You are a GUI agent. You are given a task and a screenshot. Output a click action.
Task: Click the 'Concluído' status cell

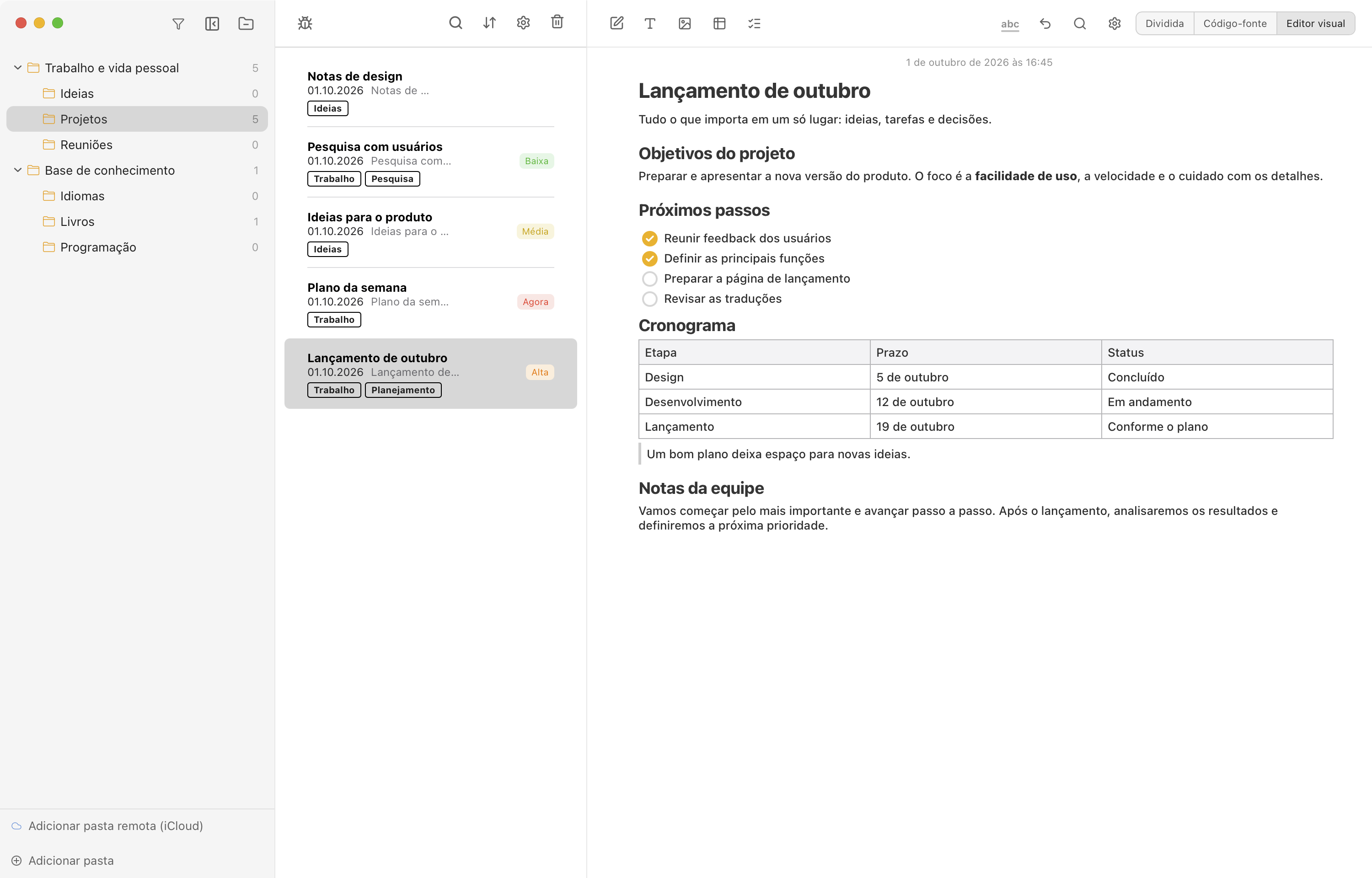pyautogui.click(x=1217, y=377)
